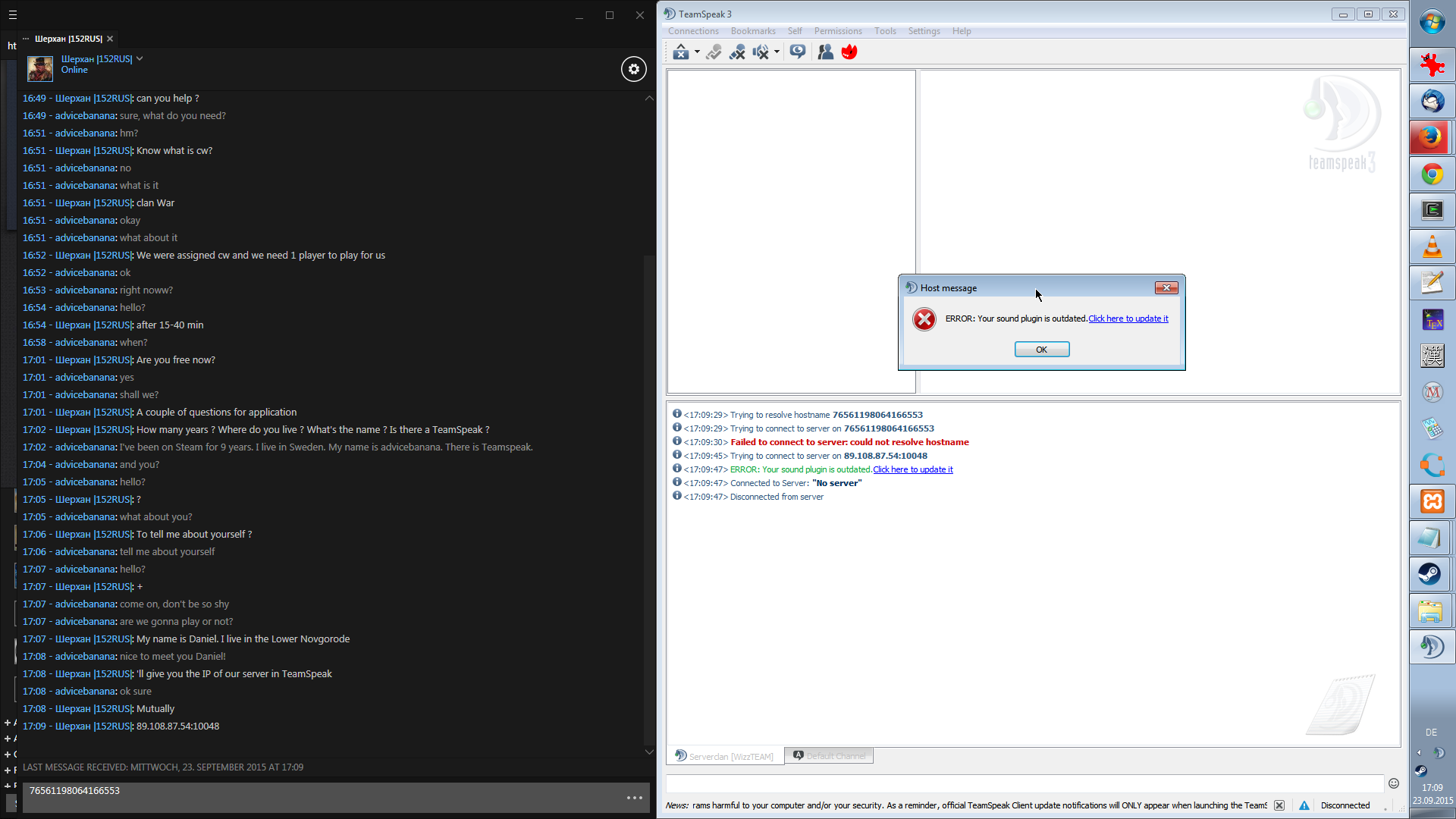The height and width of the screenshot is (819, 1456).
Task: Open Steam from the Windows taskbar
Action: pyautogui.click(x=1431, y=574)
